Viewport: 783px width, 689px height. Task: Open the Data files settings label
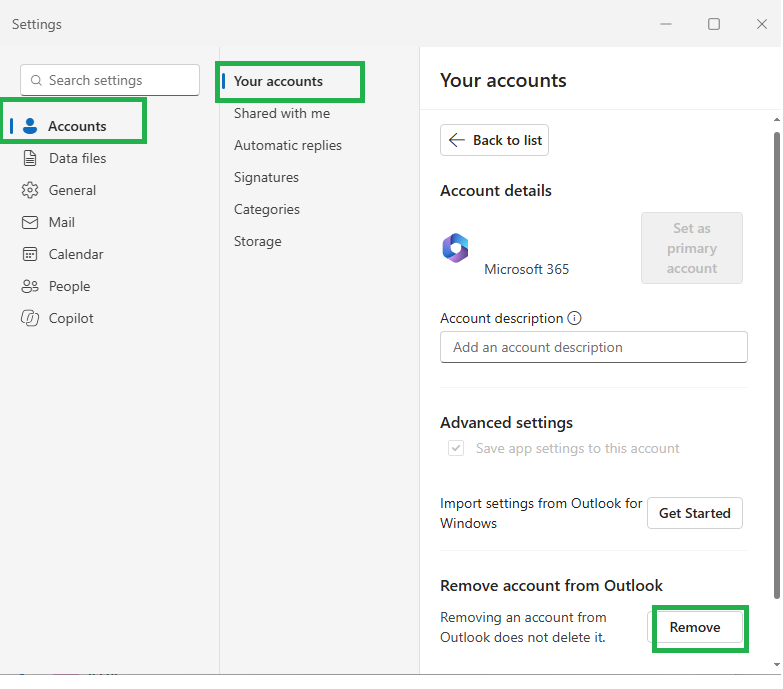[77, 158]
